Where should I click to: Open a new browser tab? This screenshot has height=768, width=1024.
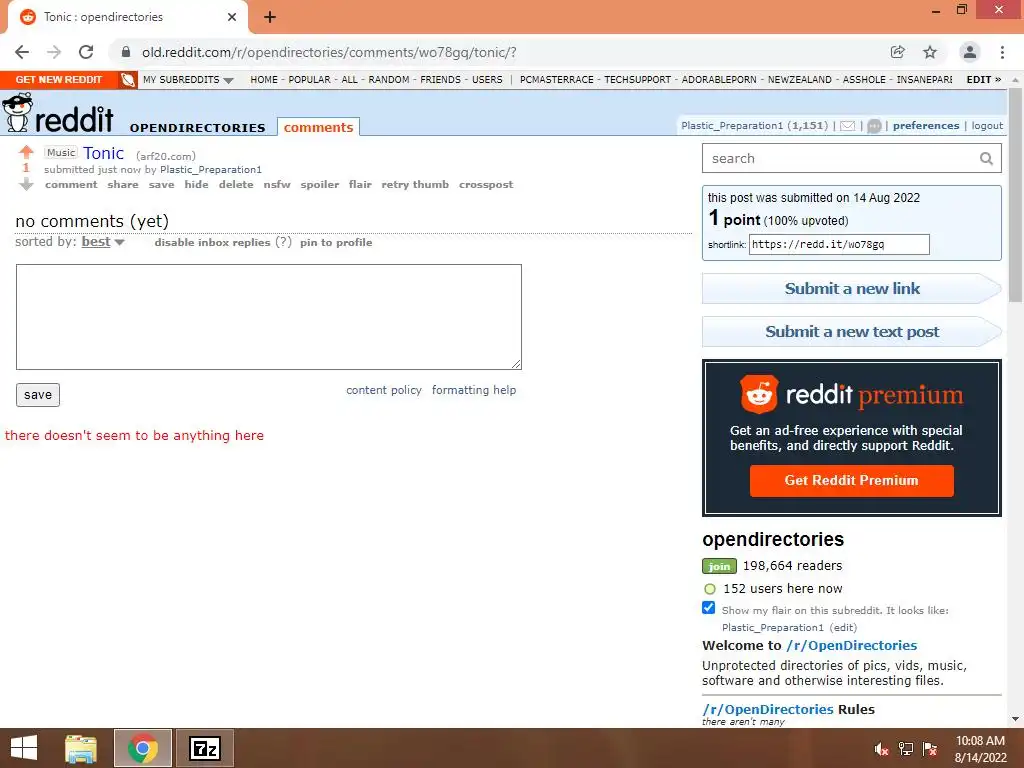pos(270,17)
